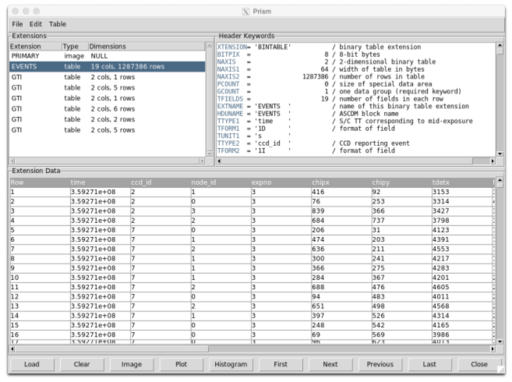Click the Histogram button

pyautogui.click(x=231, y=364)
